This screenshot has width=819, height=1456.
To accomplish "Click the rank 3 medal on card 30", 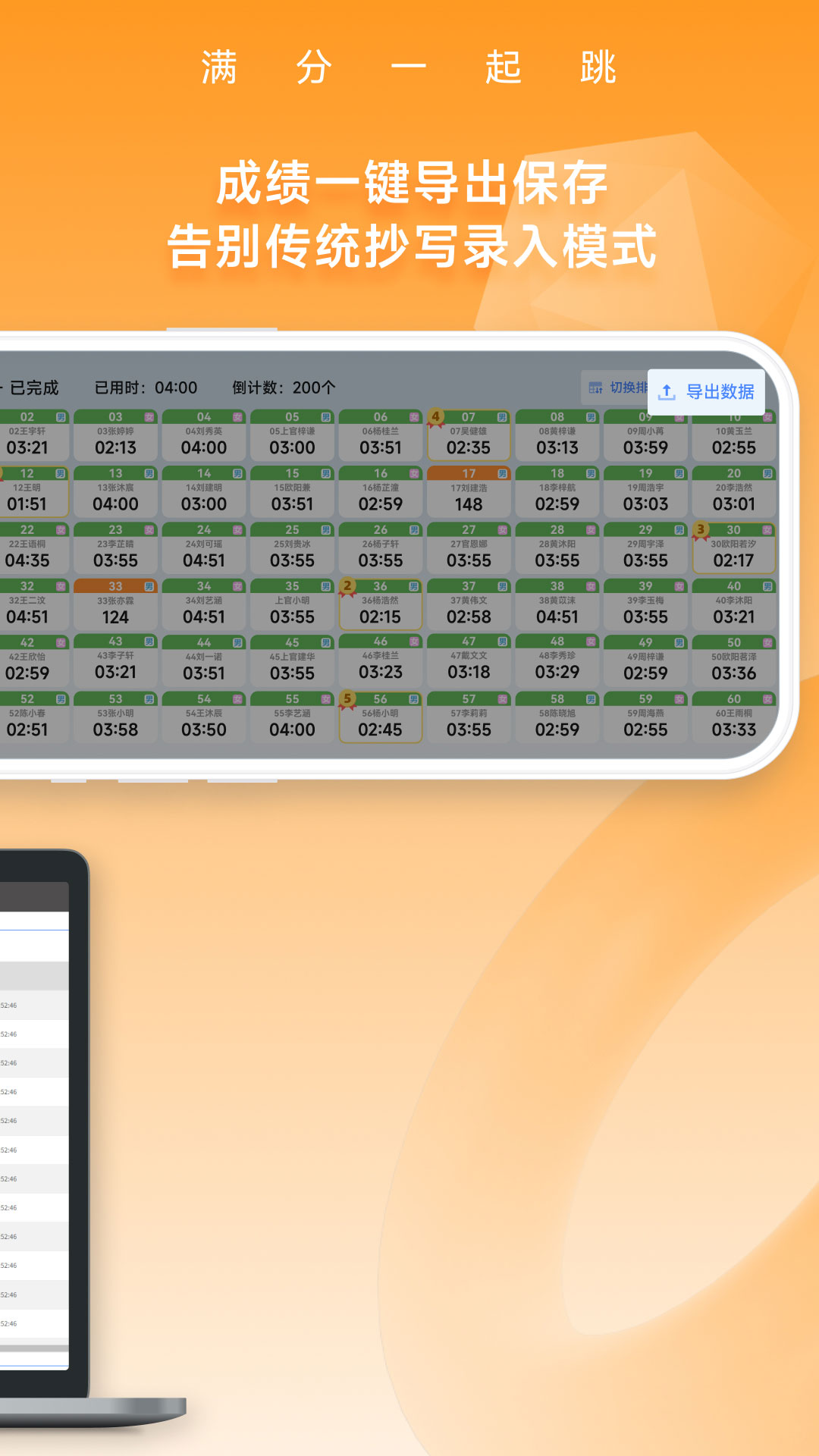I will [701, 530].
